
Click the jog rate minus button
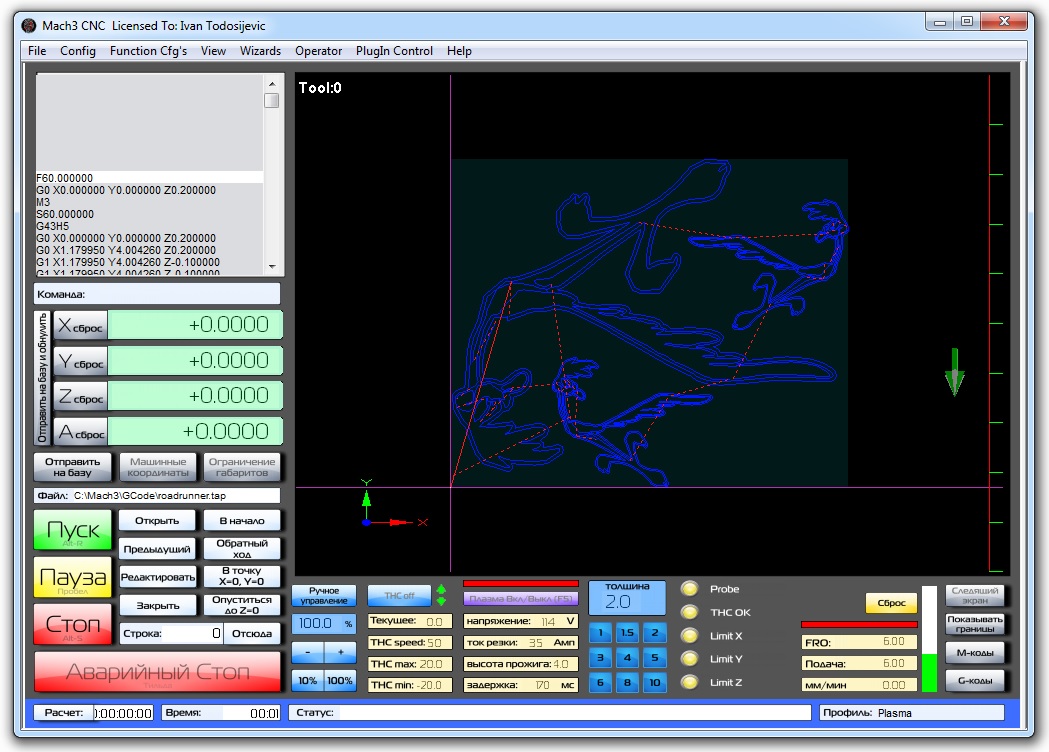308,652
